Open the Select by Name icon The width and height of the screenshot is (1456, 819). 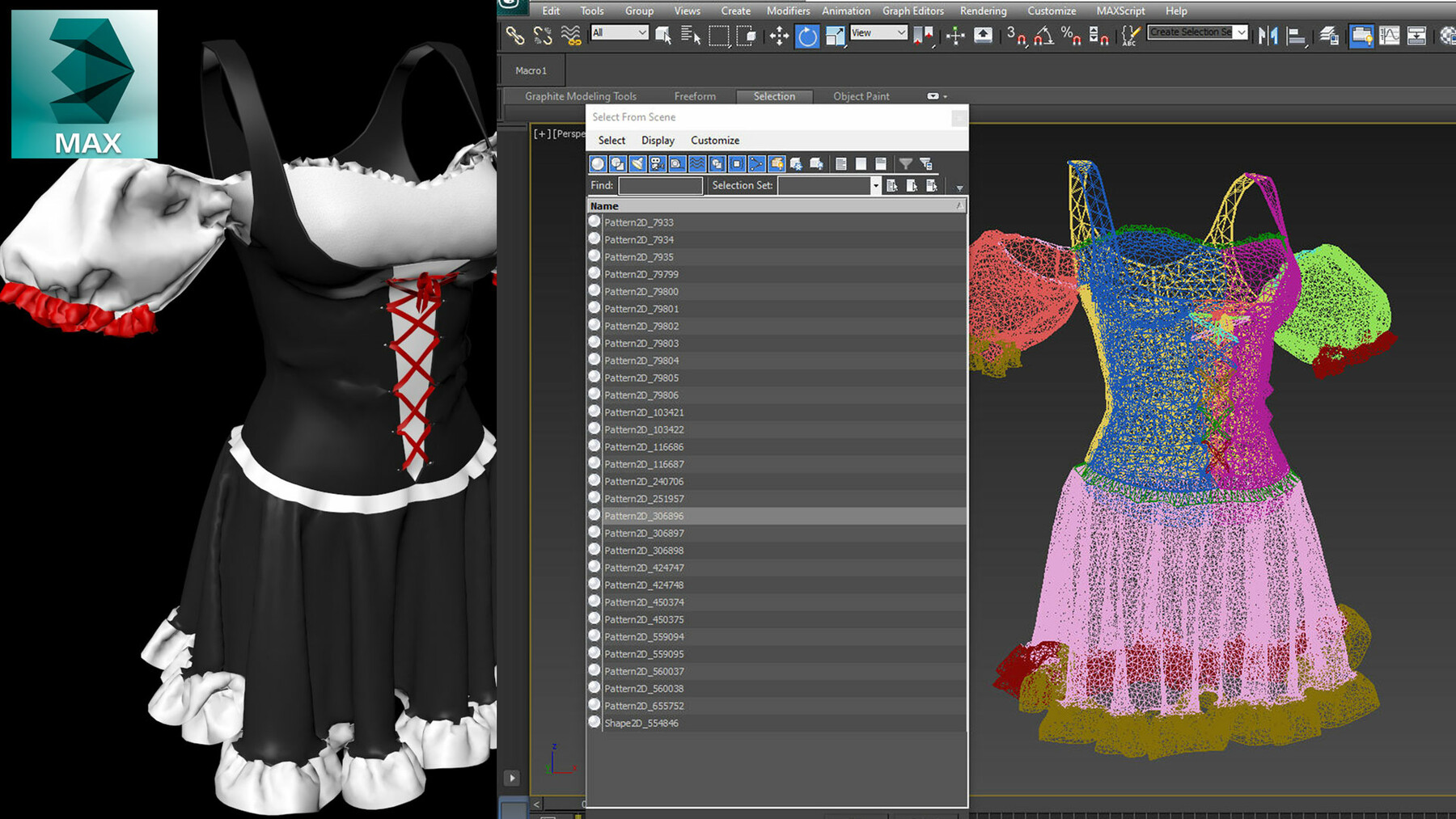point(692,35)
